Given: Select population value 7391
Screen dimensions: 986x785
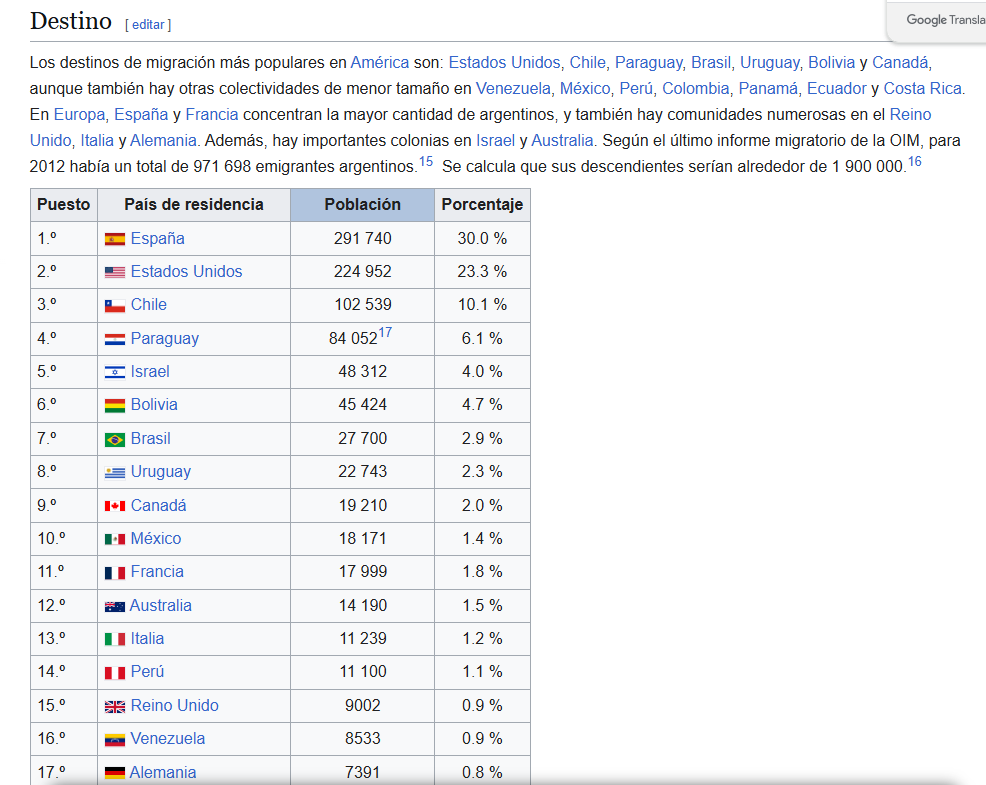Looking at the screenshot, I should [x=362, y=772].
